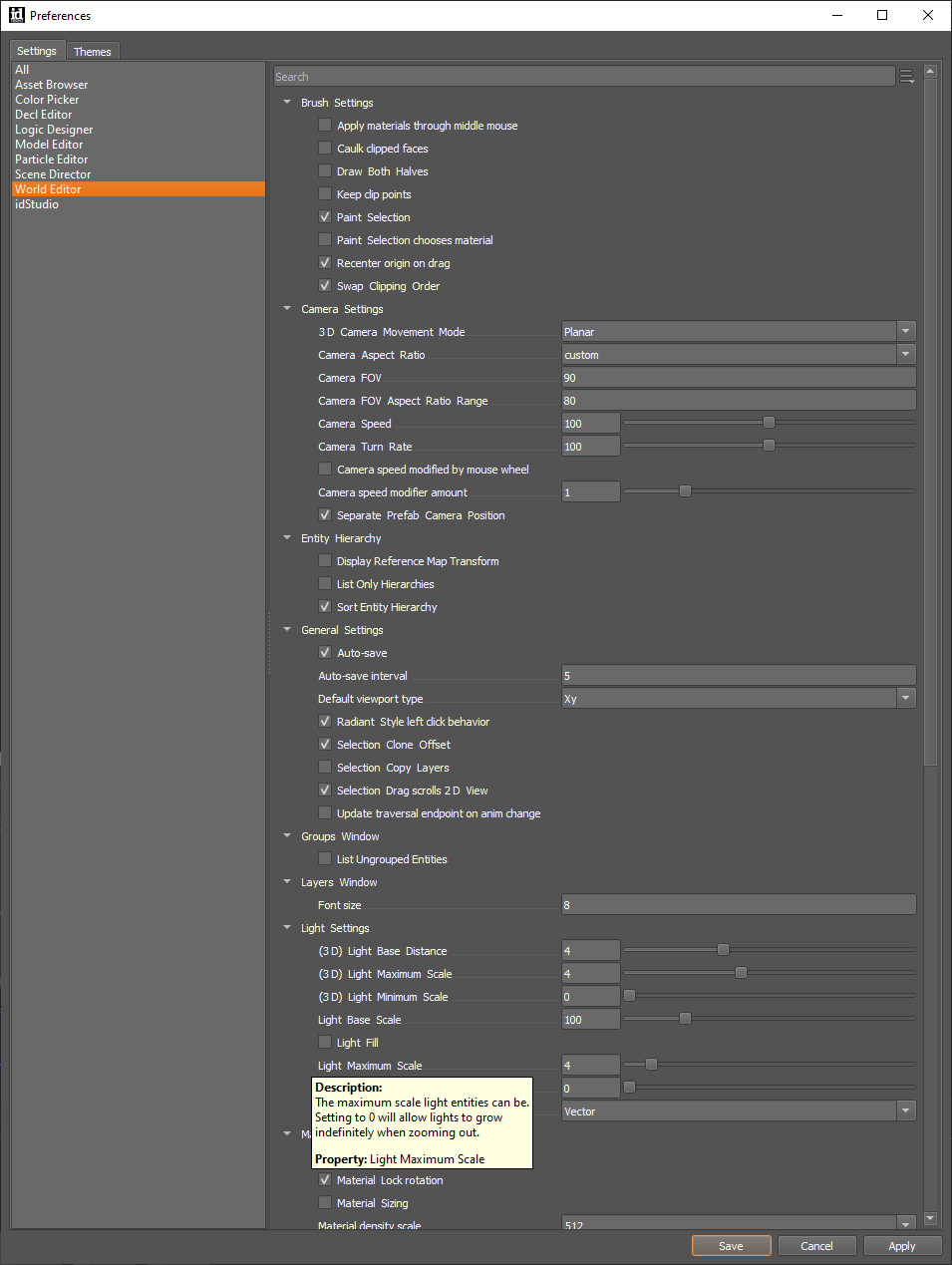The width and height of the screenshot is (952, 1265).
Task: Check Update traversal endpoint on anim change
Action: [x=325, y=812]
